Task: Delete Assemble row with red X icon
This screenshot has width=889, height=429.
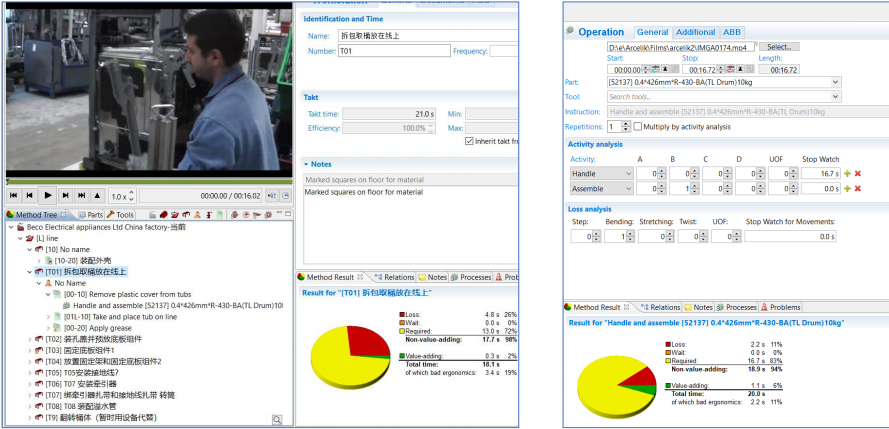Action: click(x=857, y=188)
